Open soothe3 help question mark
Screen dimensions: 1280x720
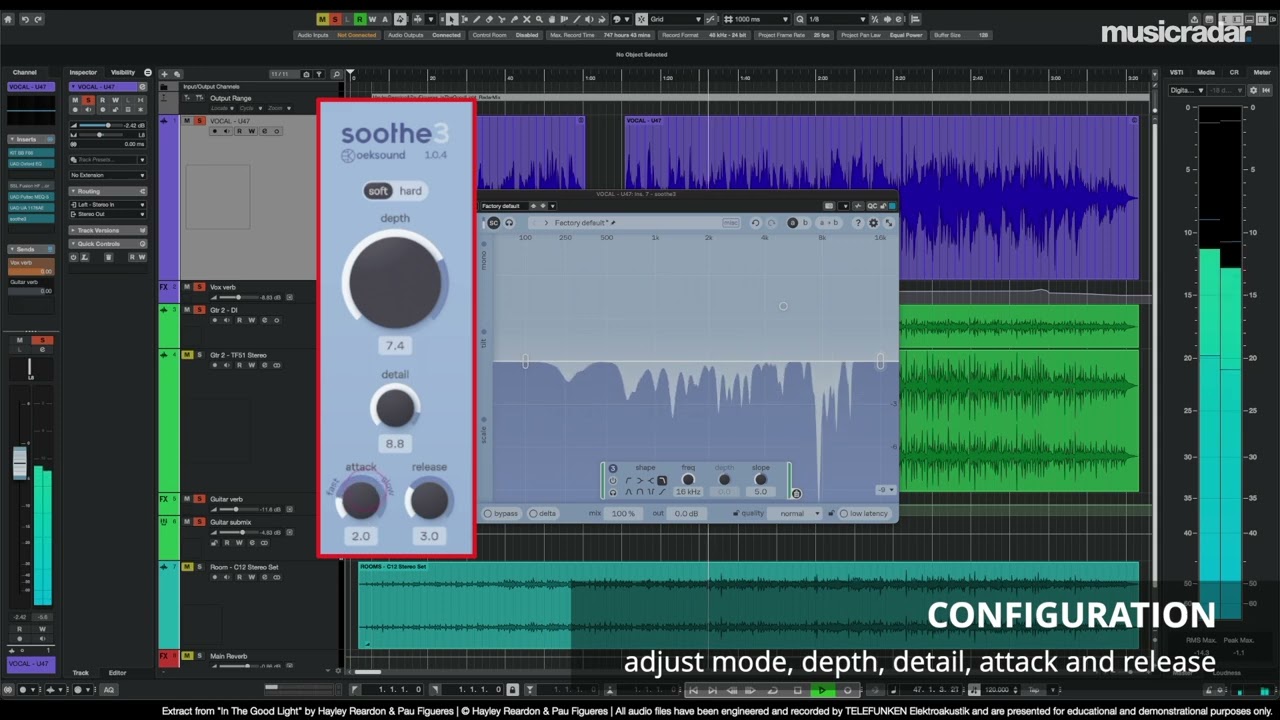pyautogui.click(x=858, y=223)
